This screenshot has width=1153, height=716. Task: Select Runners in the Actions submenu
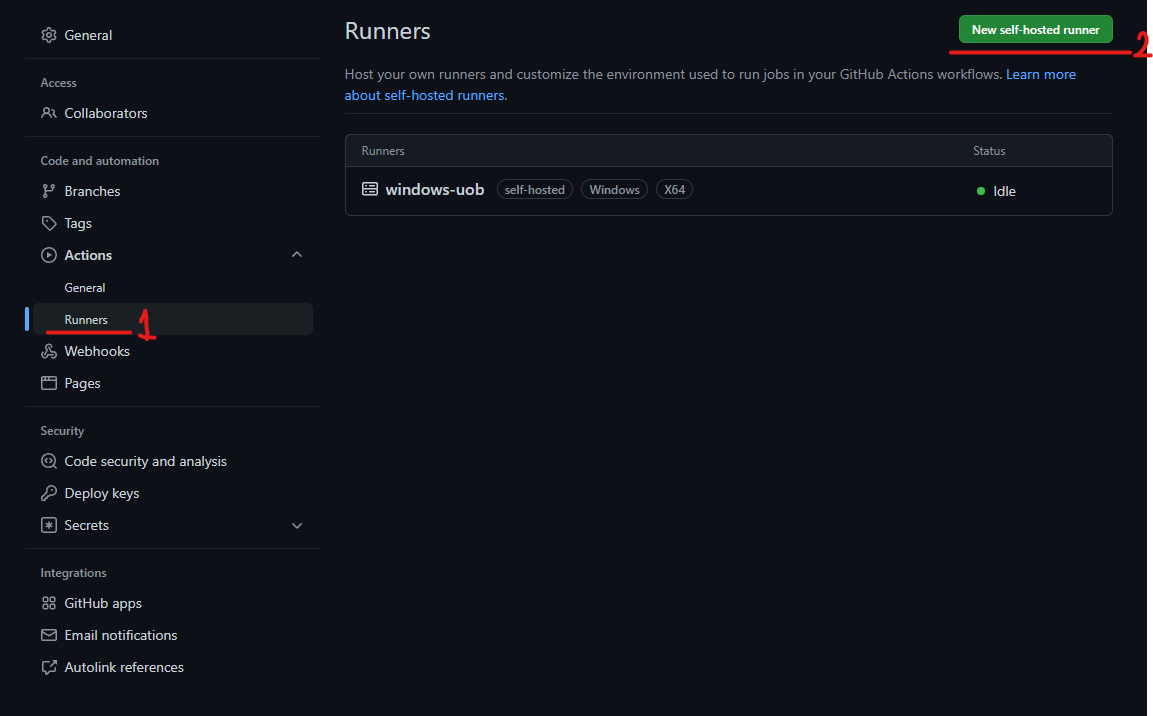pos(86,320)
